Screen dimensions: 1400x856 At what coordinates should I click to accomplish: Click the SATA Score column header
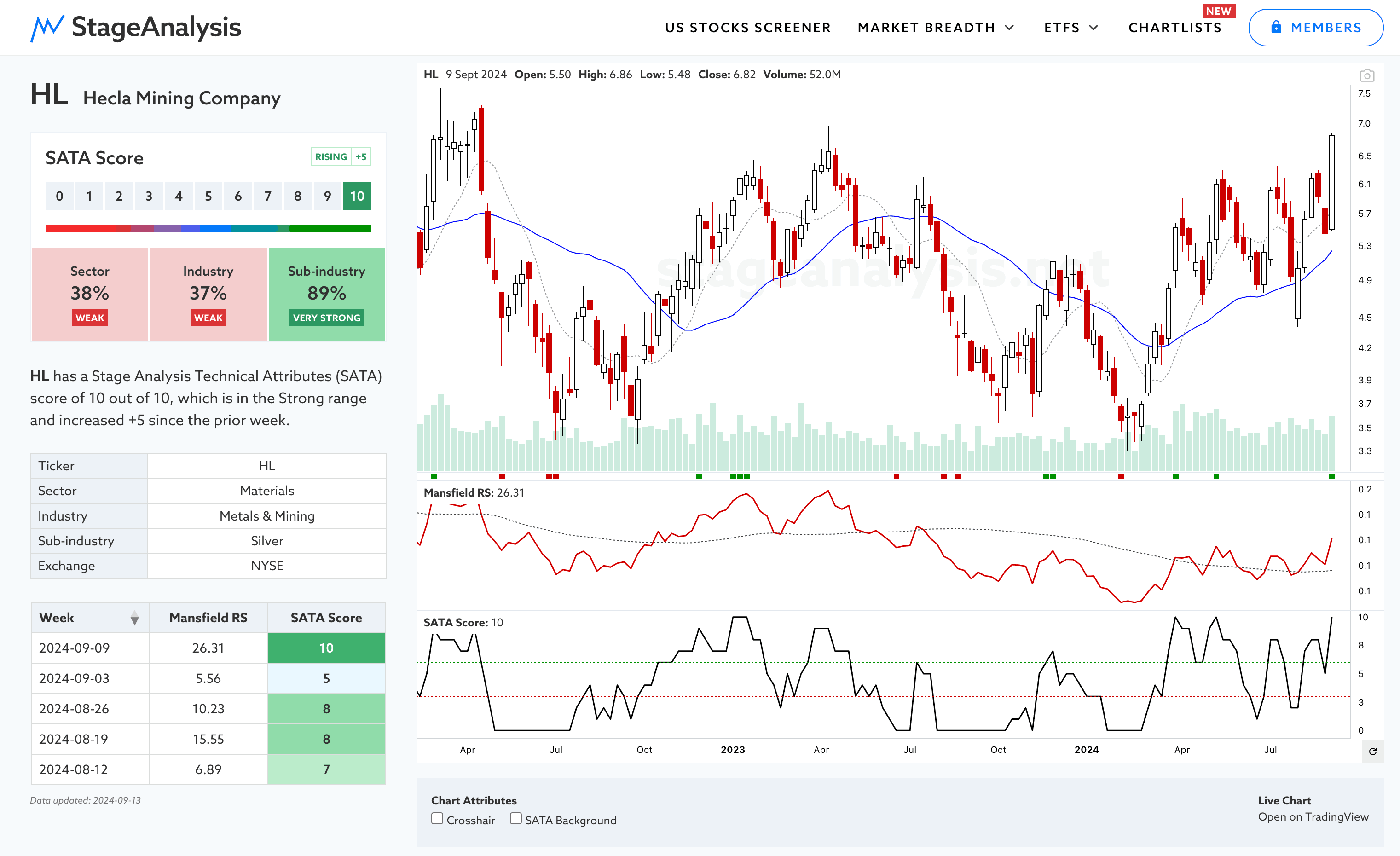coord(326,618)
